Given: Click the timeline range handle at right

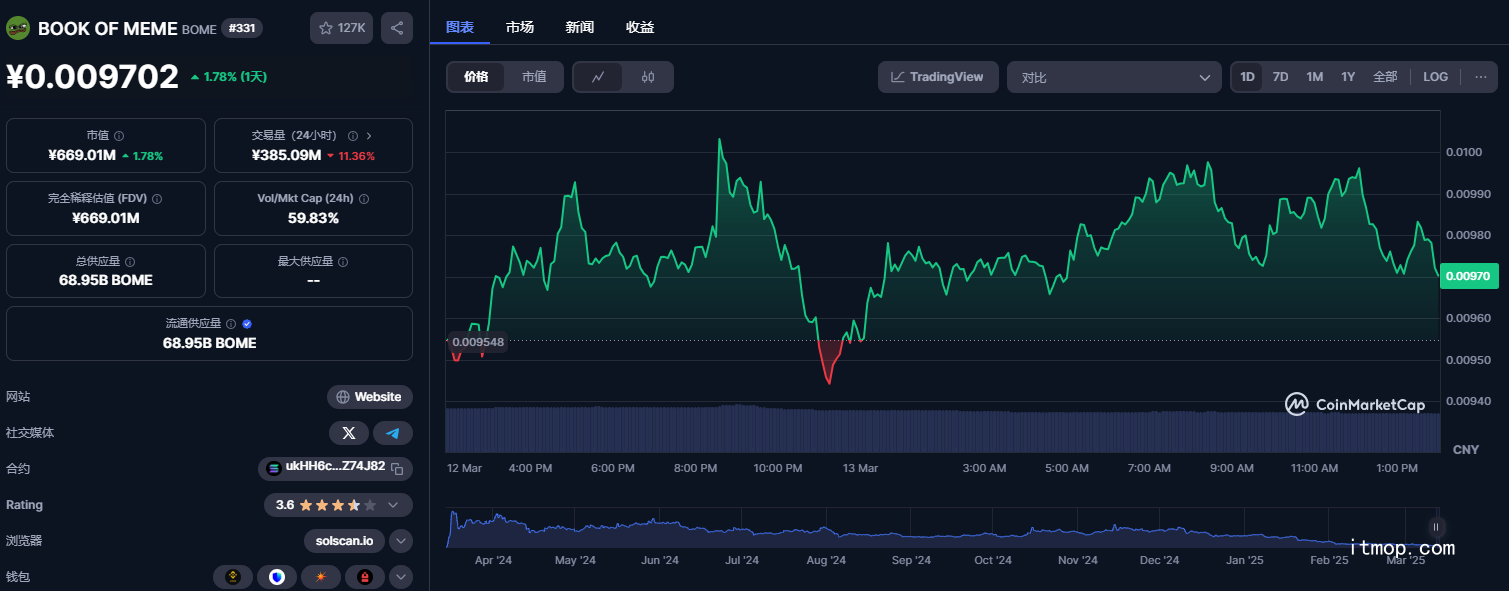Looking at the screenshot, I should click(1436, 527).
